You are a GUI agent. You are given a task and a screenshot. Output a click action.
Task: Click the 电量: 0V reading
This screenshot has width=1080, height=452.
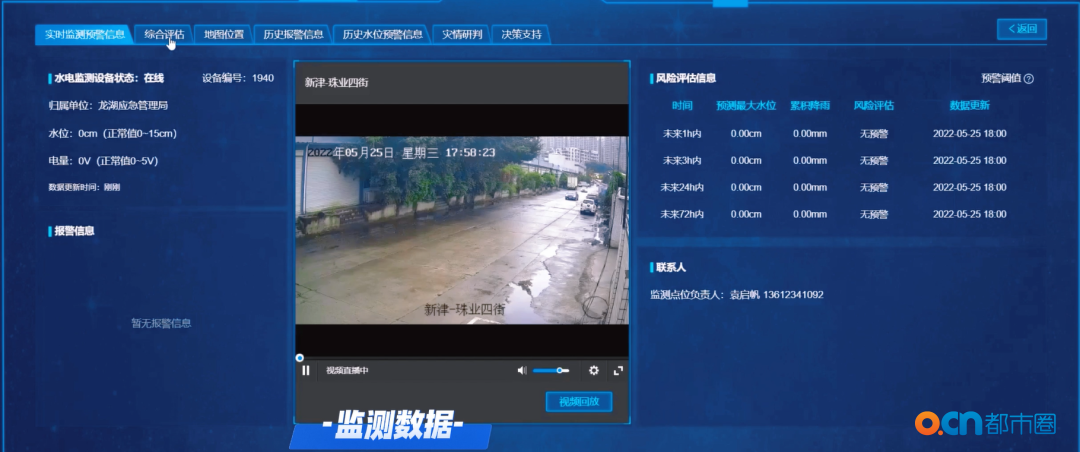[103, 161]
